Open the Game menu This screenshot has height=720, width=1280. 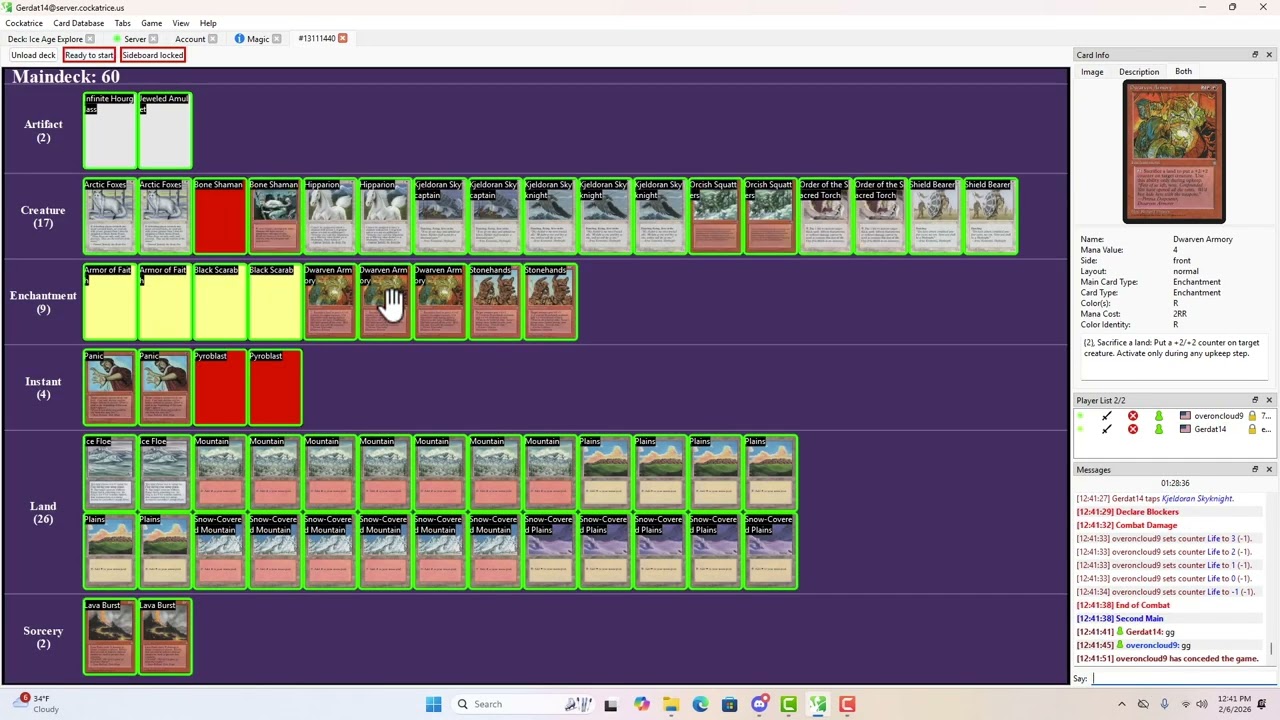coord(151,23)
